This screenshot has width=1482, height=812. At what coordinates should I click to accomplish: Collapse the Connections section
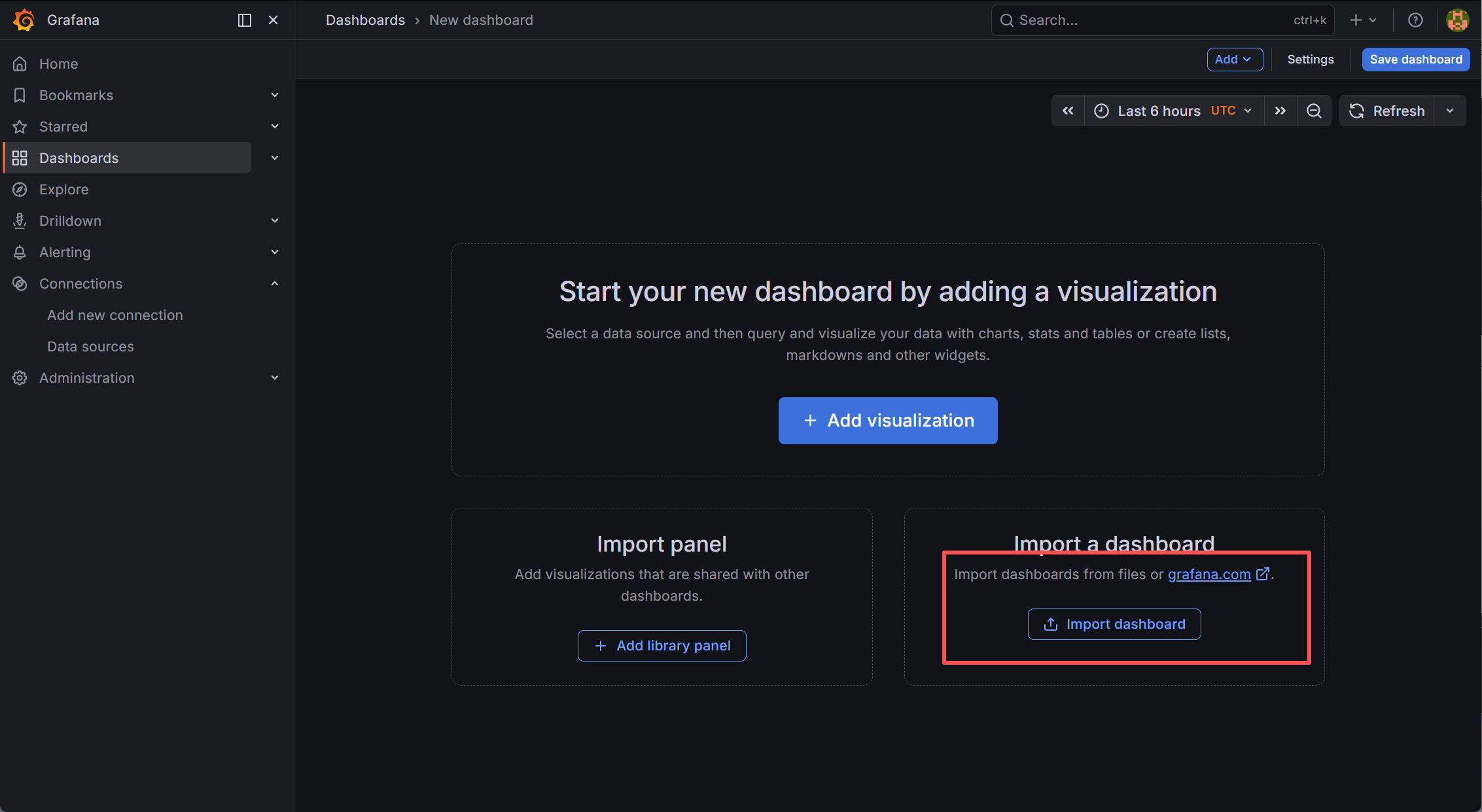pyautogui.click(x=275, y=284)
